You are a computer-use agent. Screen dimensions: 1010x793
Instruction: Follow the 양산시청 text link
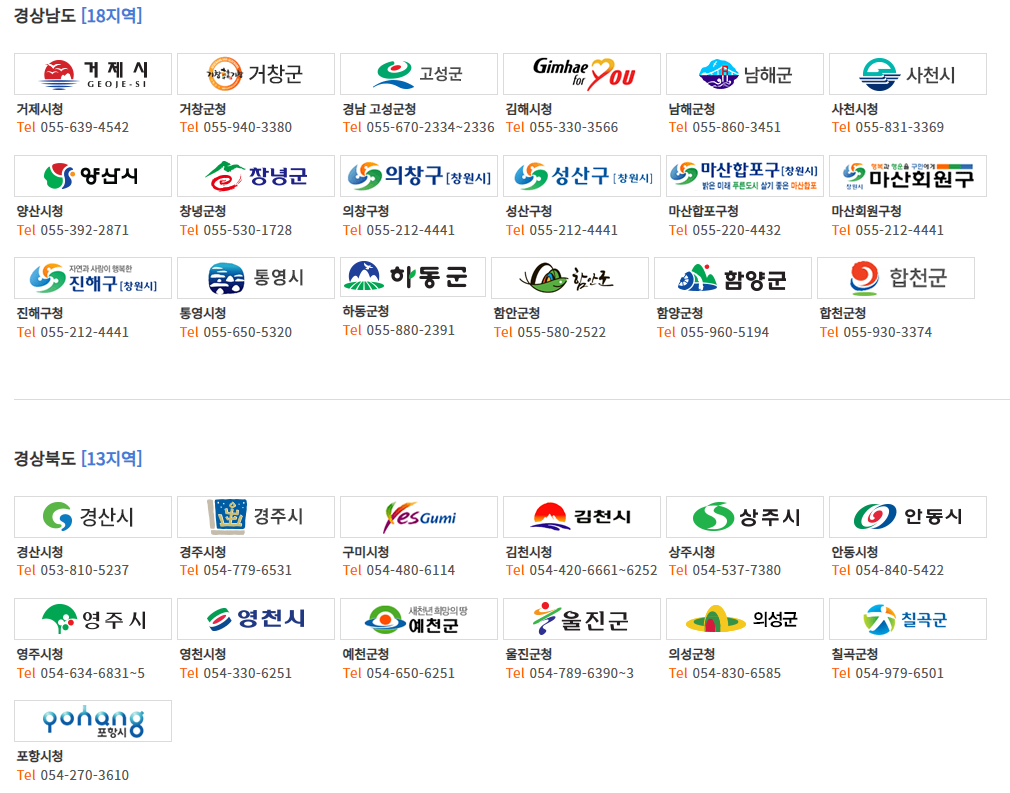40,211
